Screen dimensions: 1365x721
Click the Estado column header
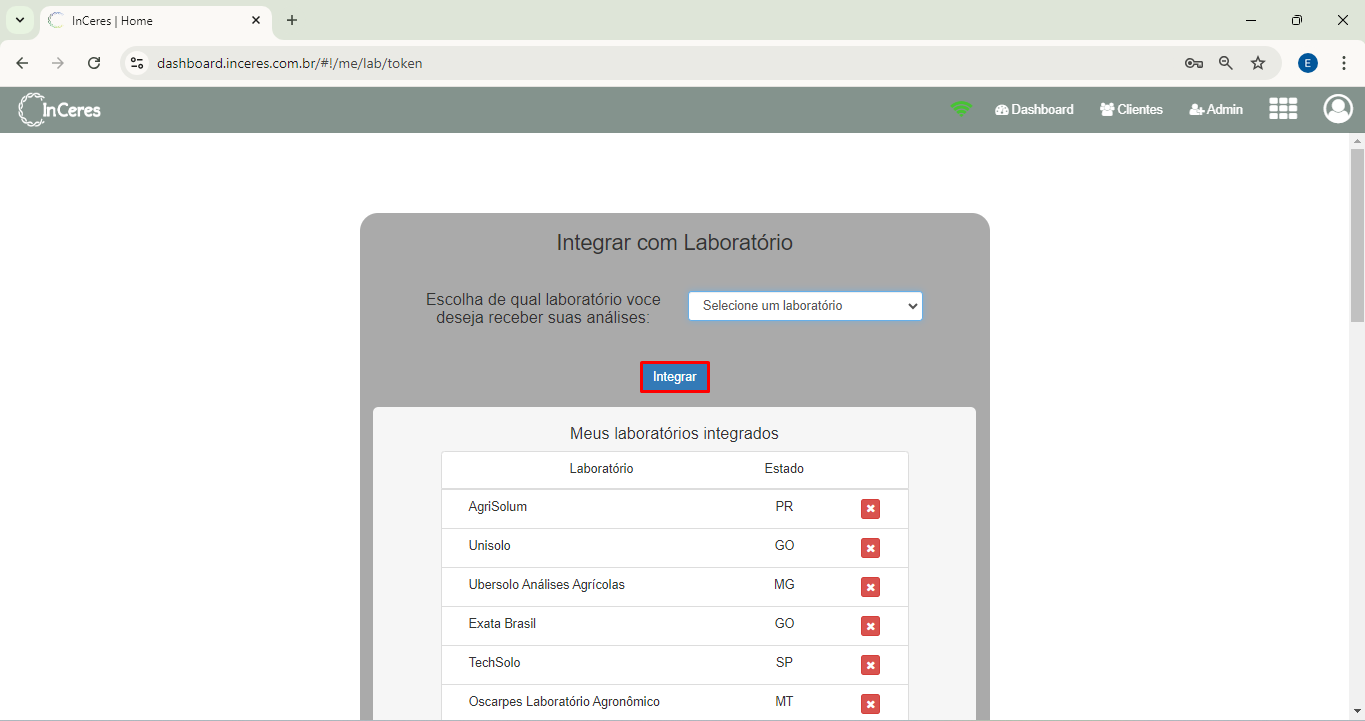[x=784, y=469]
